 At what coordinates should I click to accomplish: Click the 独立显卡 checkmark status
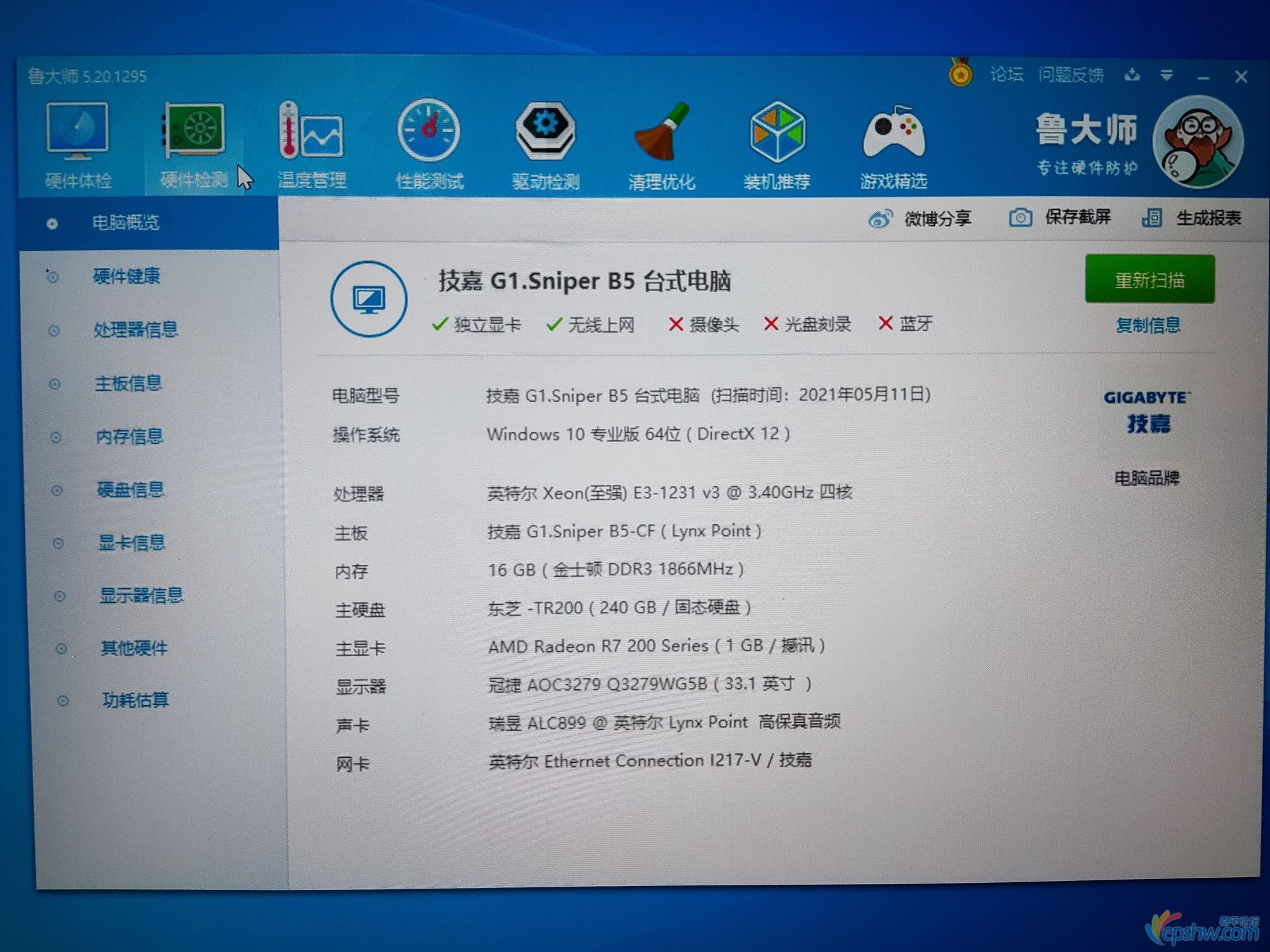click(x=476, y=325)
